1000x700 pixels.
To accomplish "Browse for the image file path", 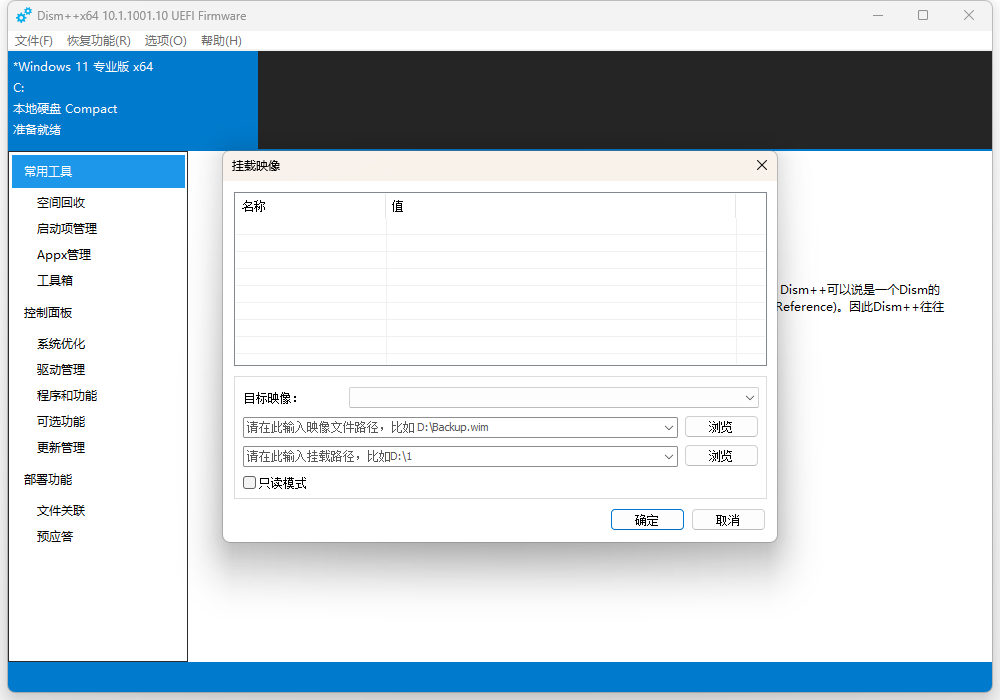I will pos(720,427).
